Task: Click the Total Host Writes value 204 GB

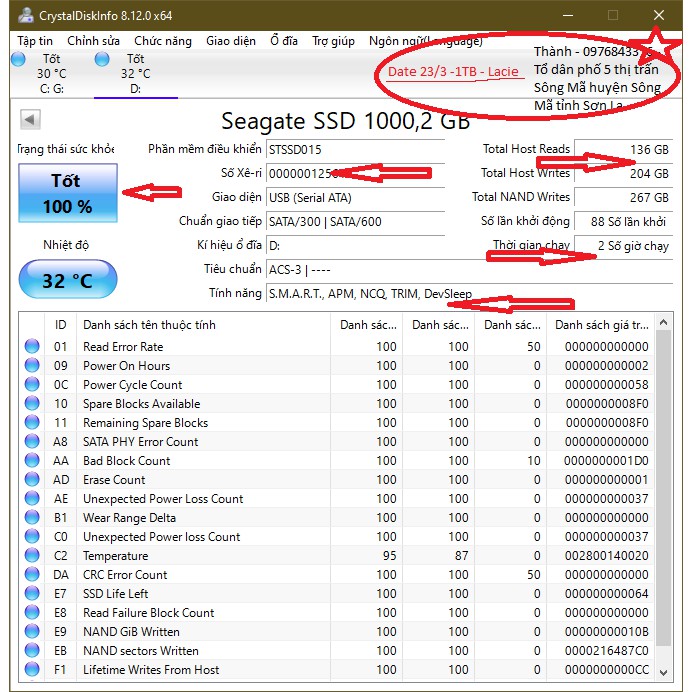Action: point(623,173)
